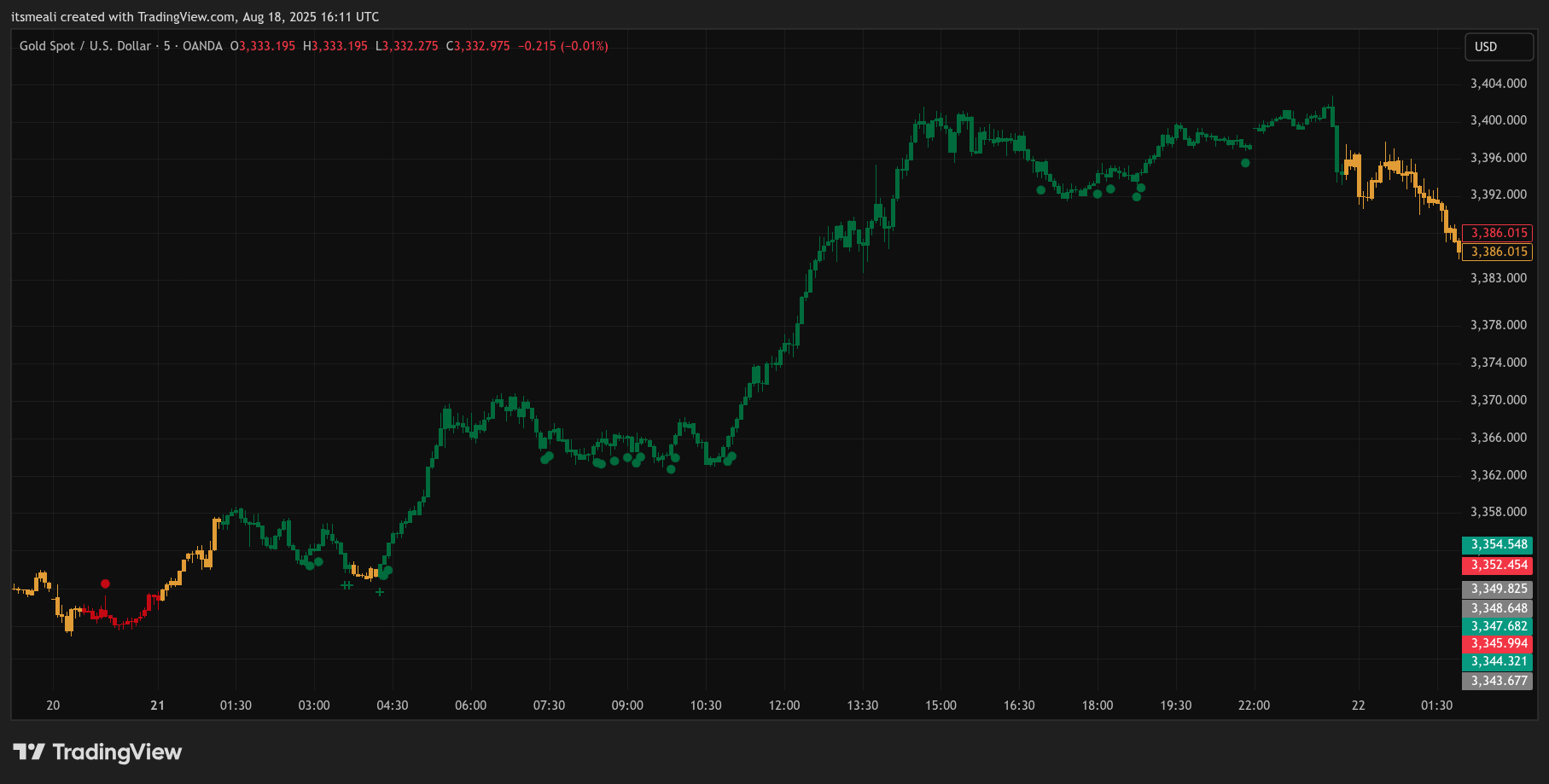
Task: Click the green 3,354.548 price tag
Action: (1498, 544)
